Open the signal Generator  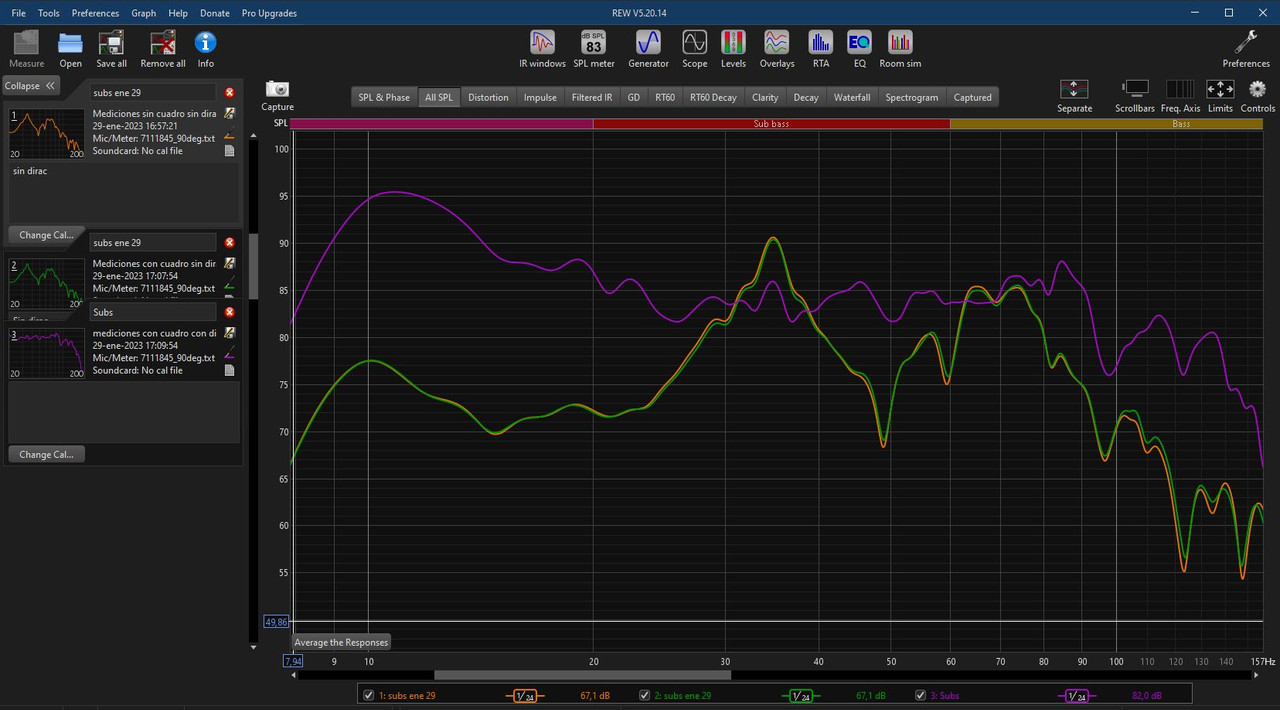click(x=648, y=49)
